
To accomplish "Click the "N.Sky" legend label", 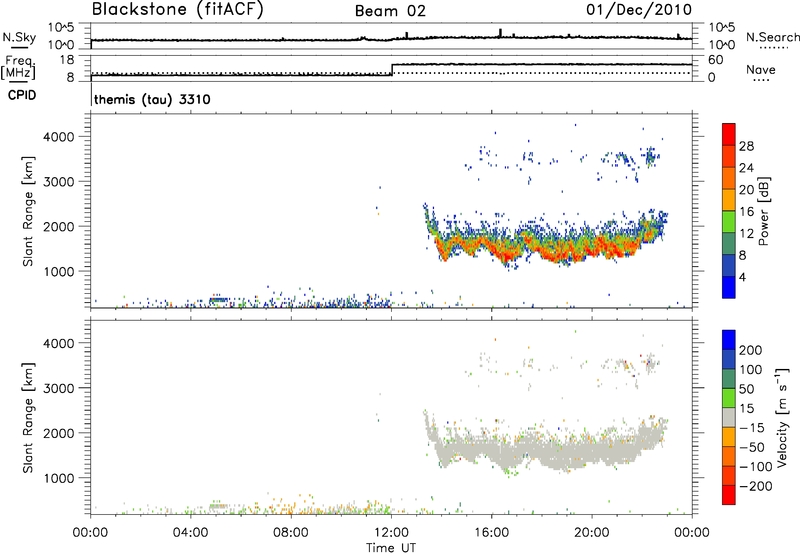I will tap(19, 37).
